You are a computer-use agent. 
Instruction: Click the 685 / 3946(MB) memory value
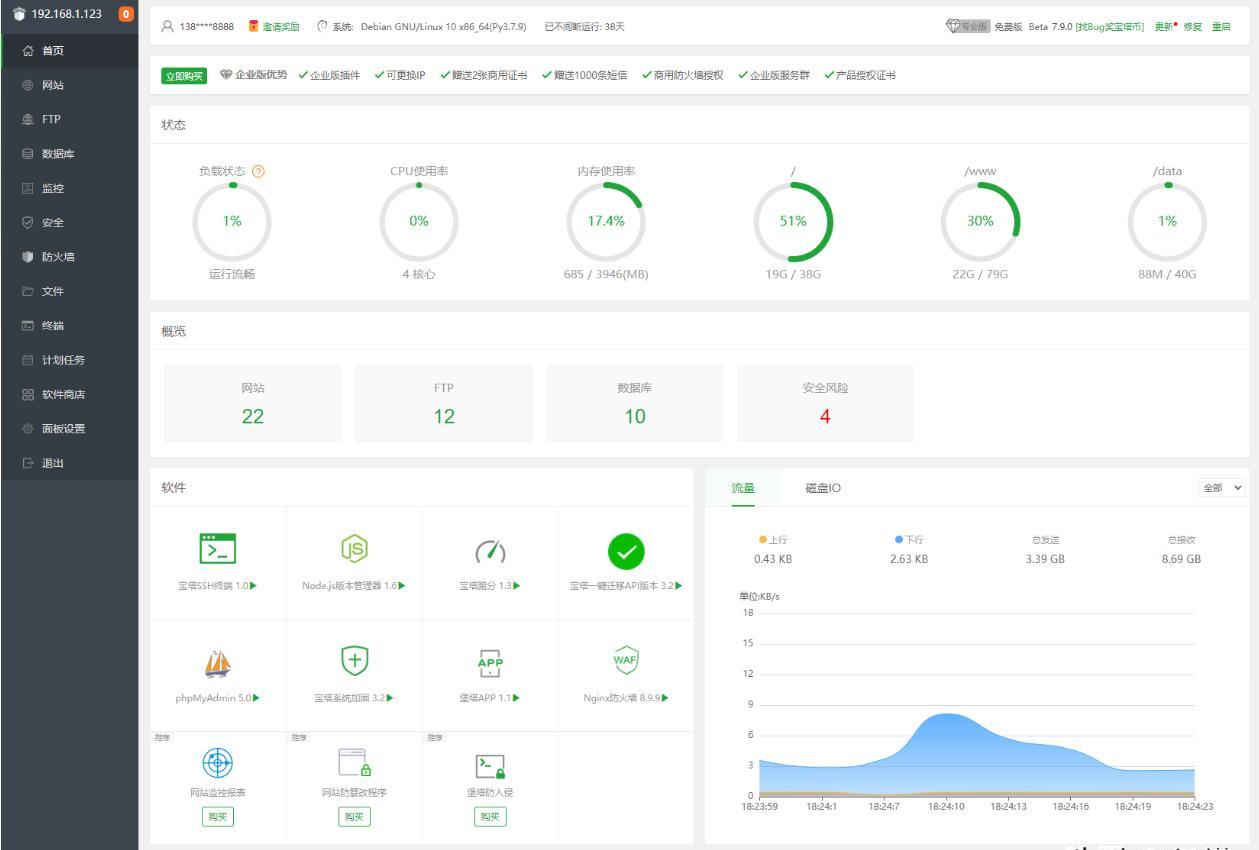point(606,275)
